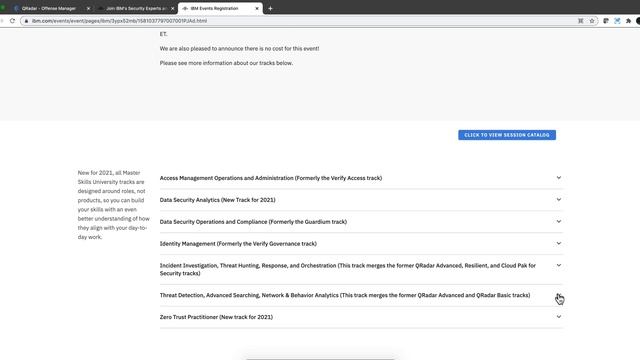This screenshot has width=640, height=360.
Task: Click Access Management Operations and Administration title
Action: 271,178
